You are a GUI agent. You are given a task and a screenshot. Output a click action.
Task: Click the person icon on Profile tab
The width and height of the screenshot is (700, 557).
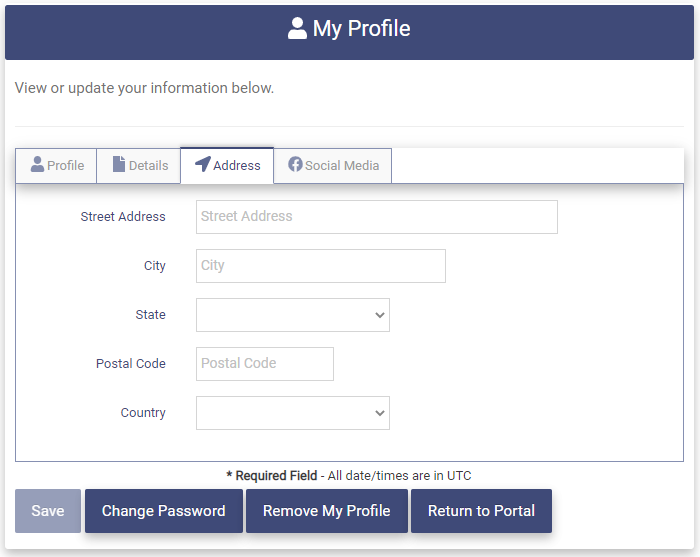38,165
